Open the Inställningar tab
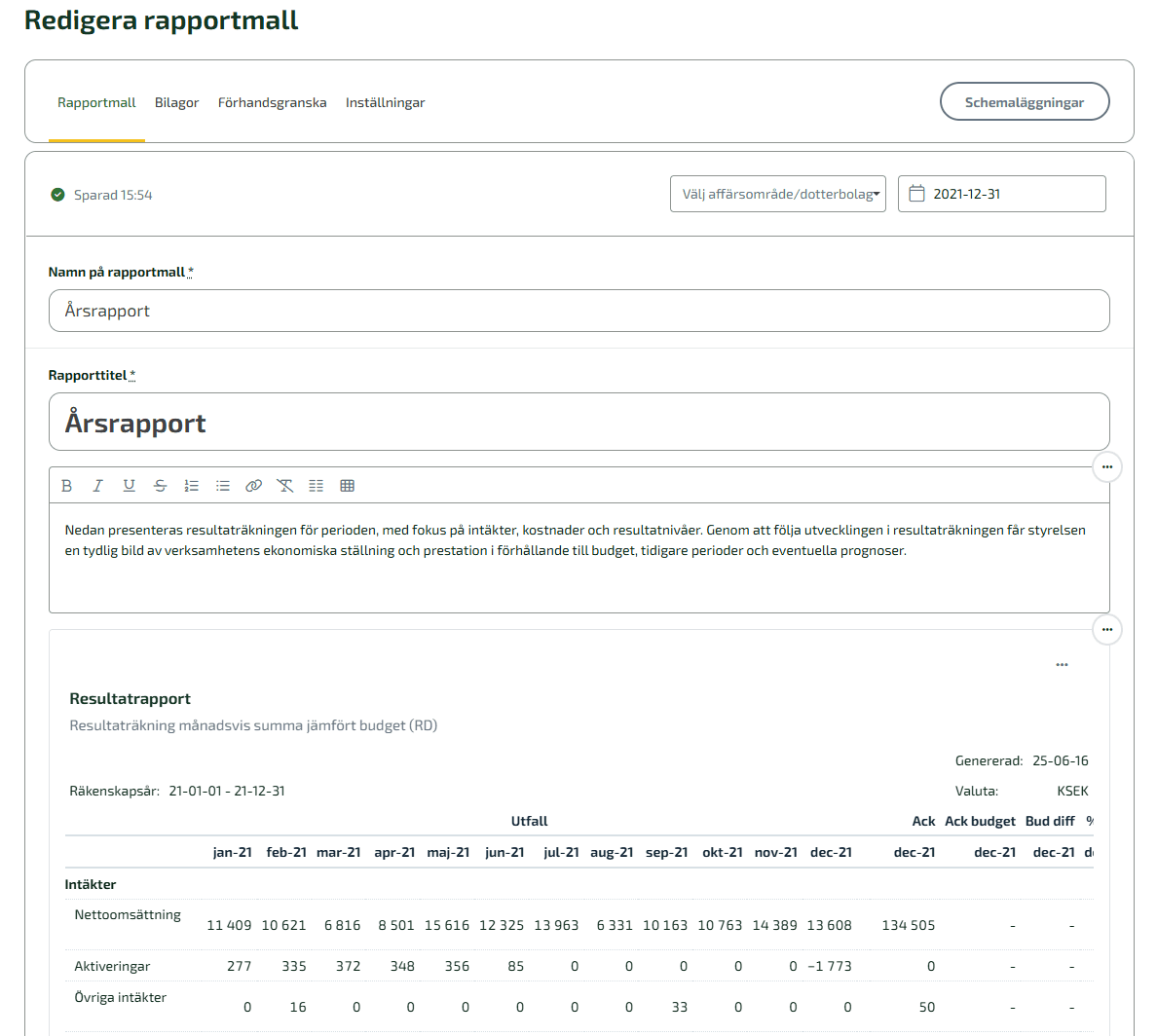Screen dimensions: 1157x1036 (x=385, y=102)
